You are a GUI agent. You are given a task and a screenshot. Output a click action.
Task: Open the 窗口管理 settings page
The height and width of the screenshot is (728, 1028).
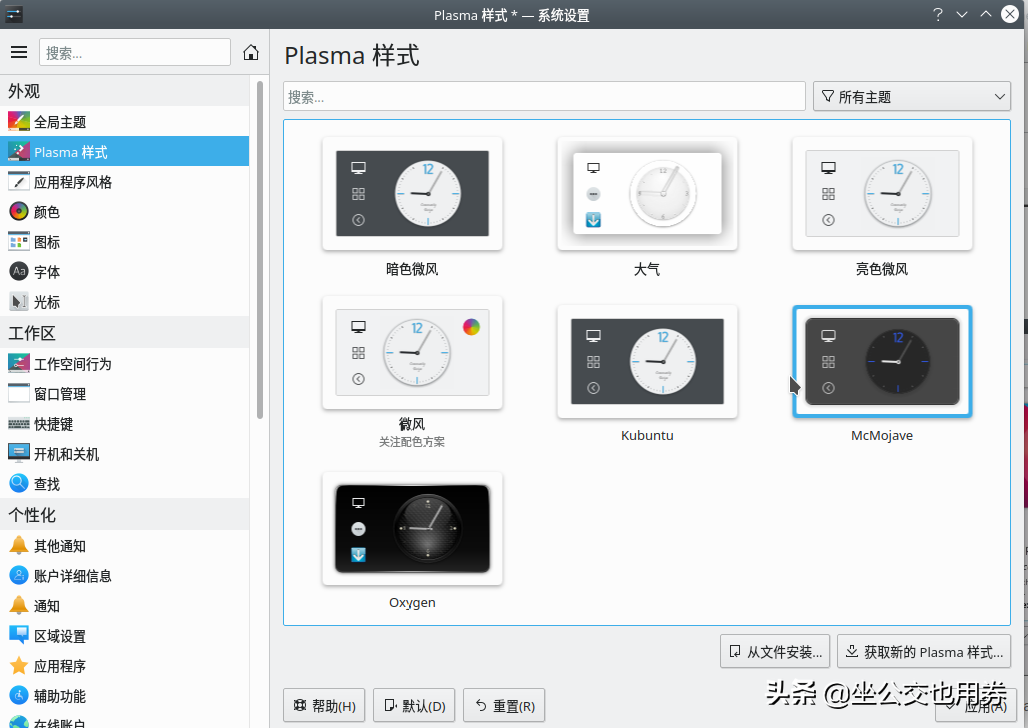click(125, 394)
